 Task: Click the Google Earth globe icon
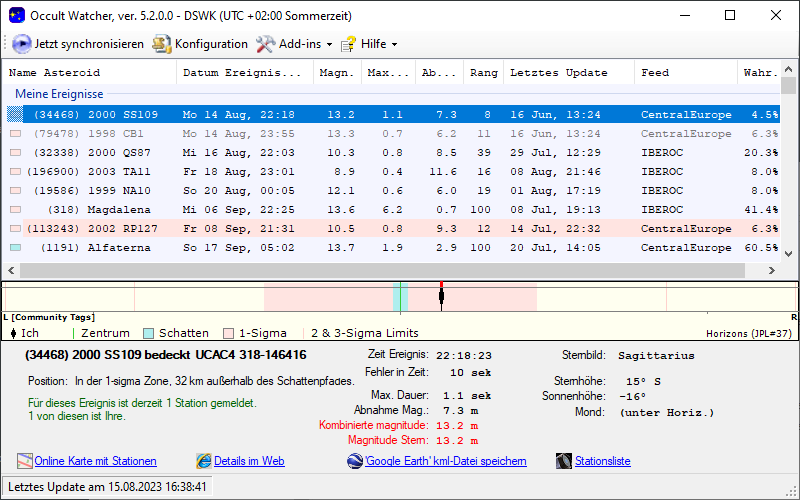[x=355, y=461]
